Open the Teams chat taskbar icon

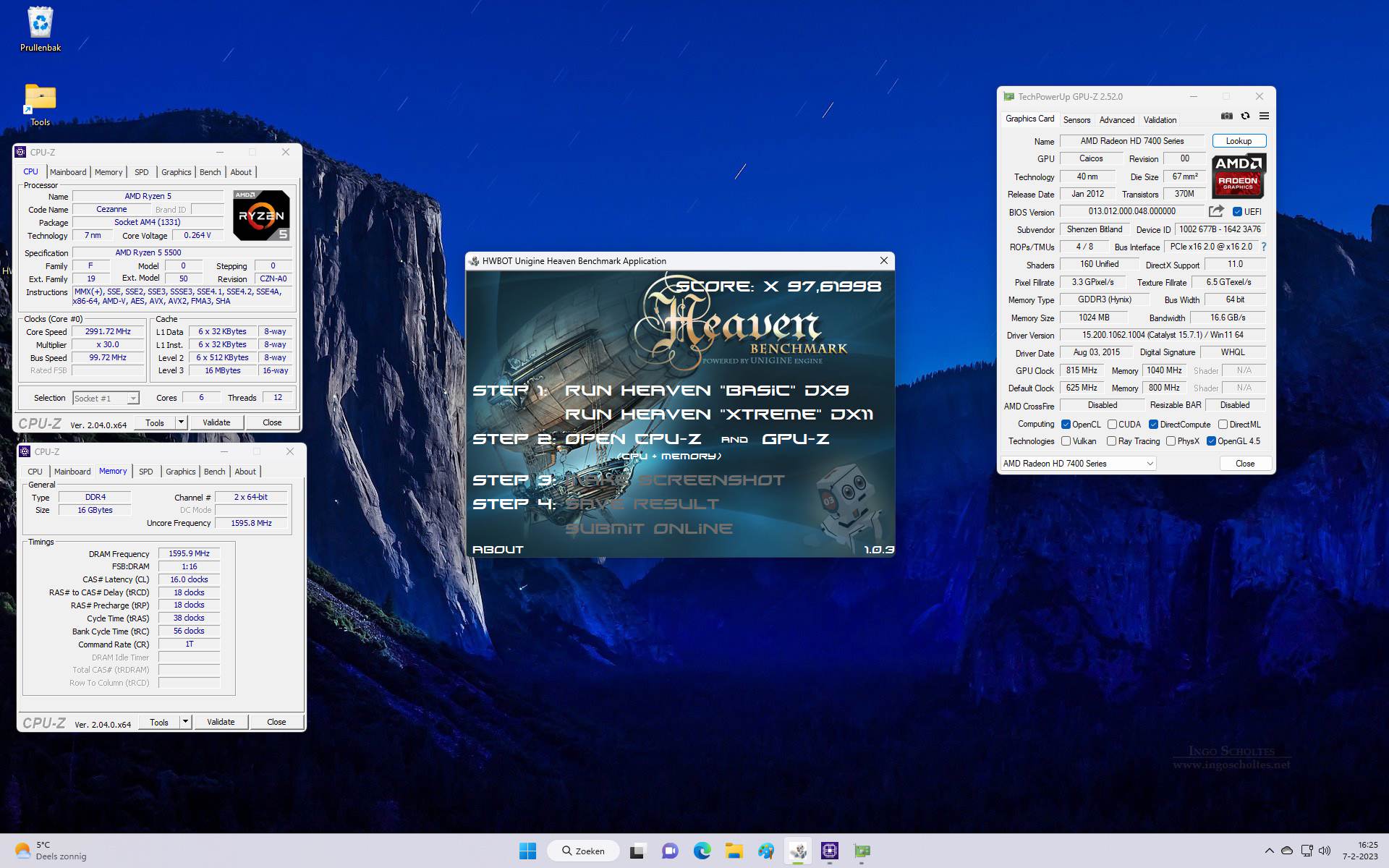point(670,851)
